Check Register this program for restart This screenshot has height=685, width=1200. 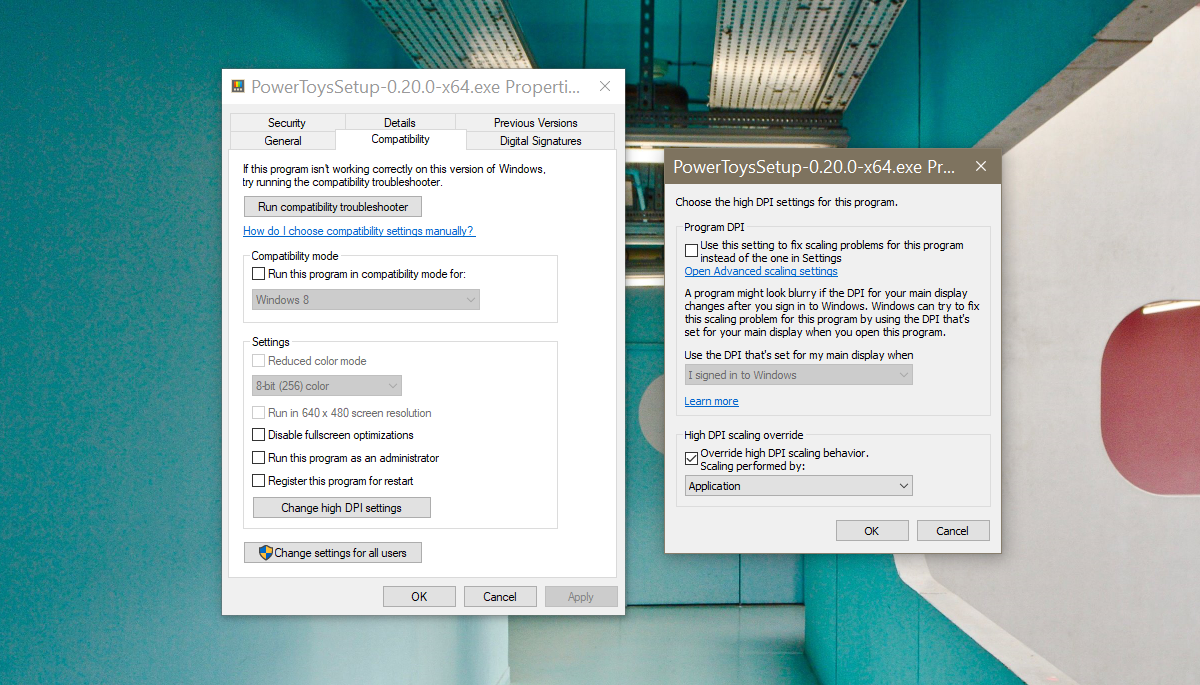coord(258,481)
